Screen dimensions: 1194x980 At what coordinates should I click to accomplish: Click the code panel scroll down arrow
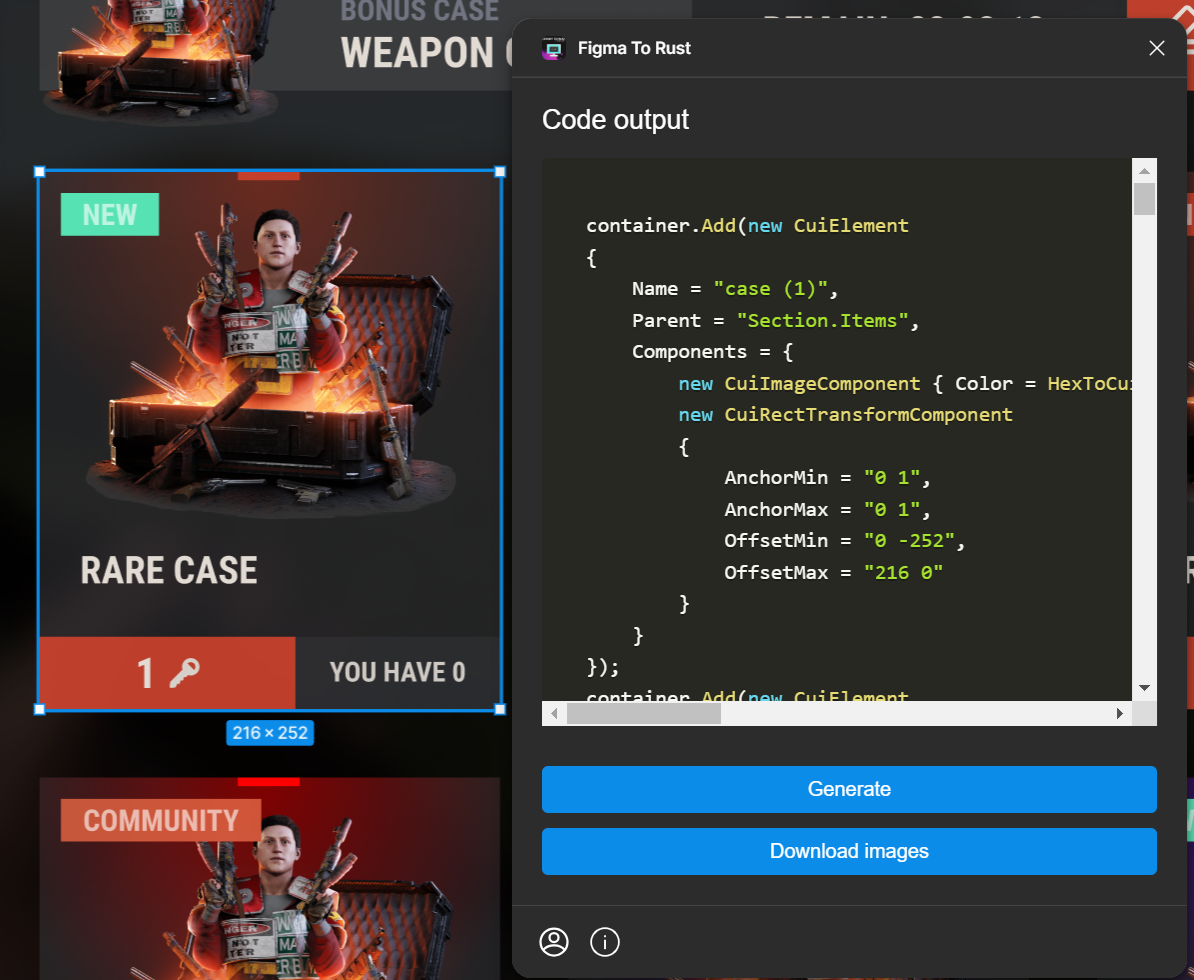[x=1145, y=688]
